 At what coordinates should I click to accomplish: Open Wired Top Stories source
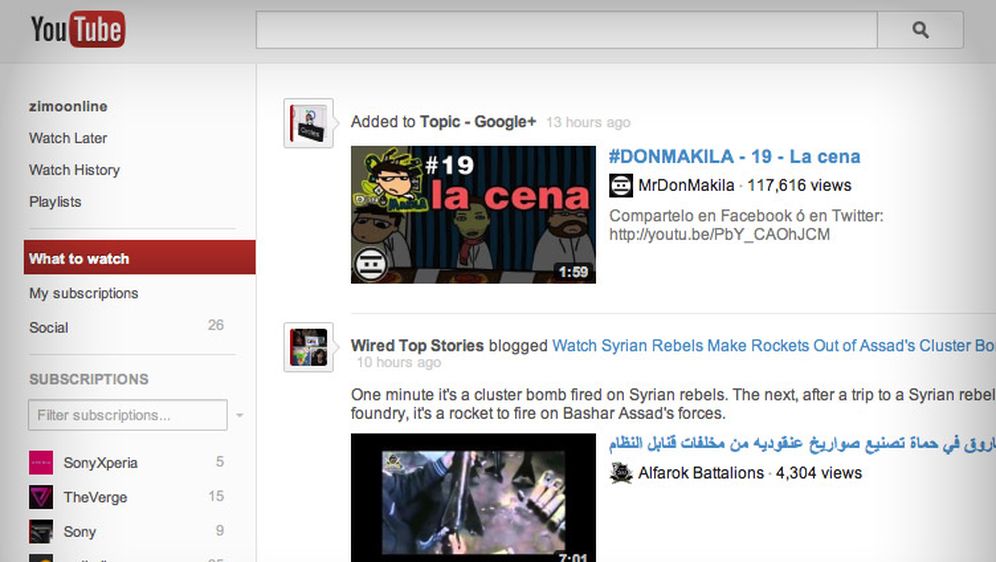tap(417, 345)
